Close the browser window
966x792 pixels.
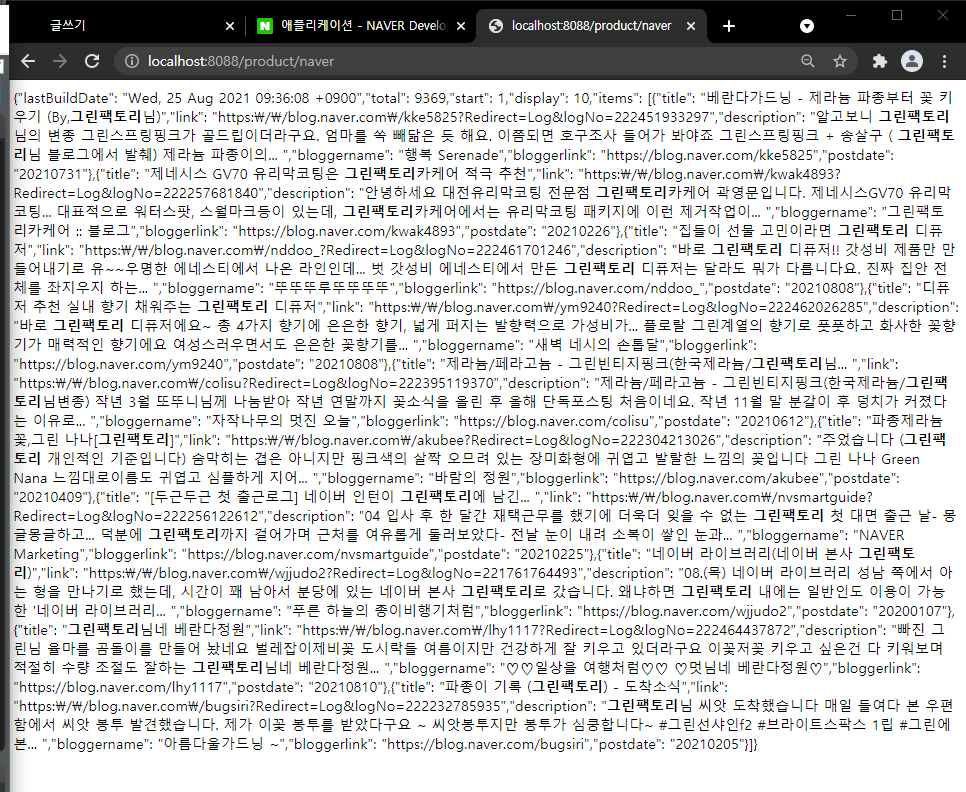tap(943, 15)
